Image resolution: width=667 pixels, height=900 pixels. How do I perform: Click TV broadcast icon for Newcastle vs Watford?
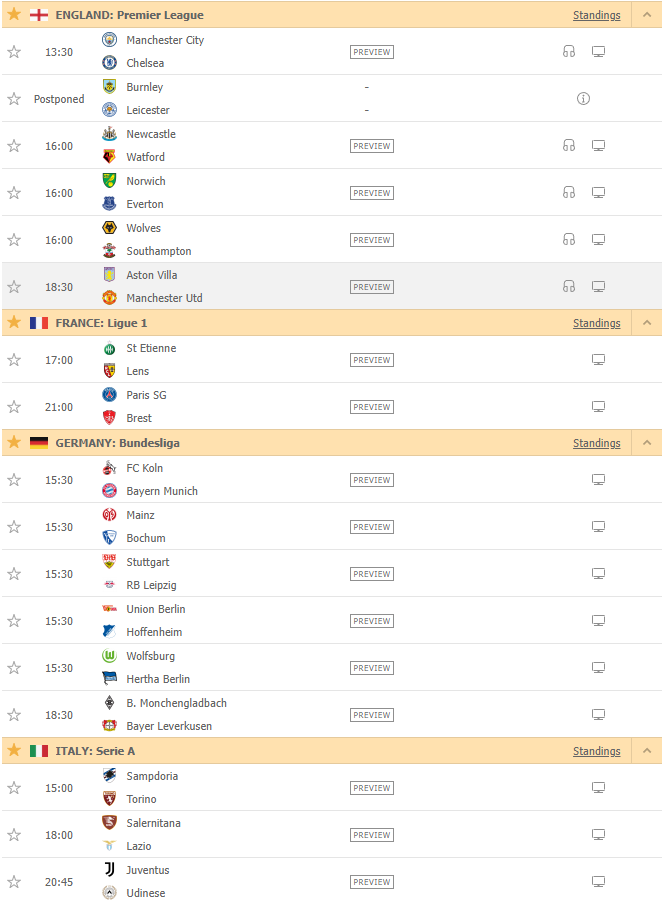tap(598, 146)
